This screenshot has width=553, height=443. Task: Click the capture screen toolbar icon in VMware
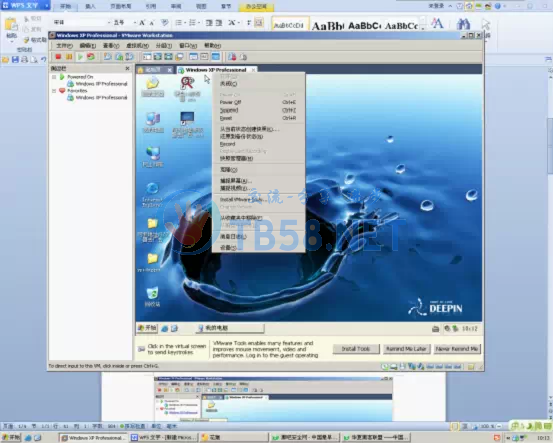coord(232,56)
